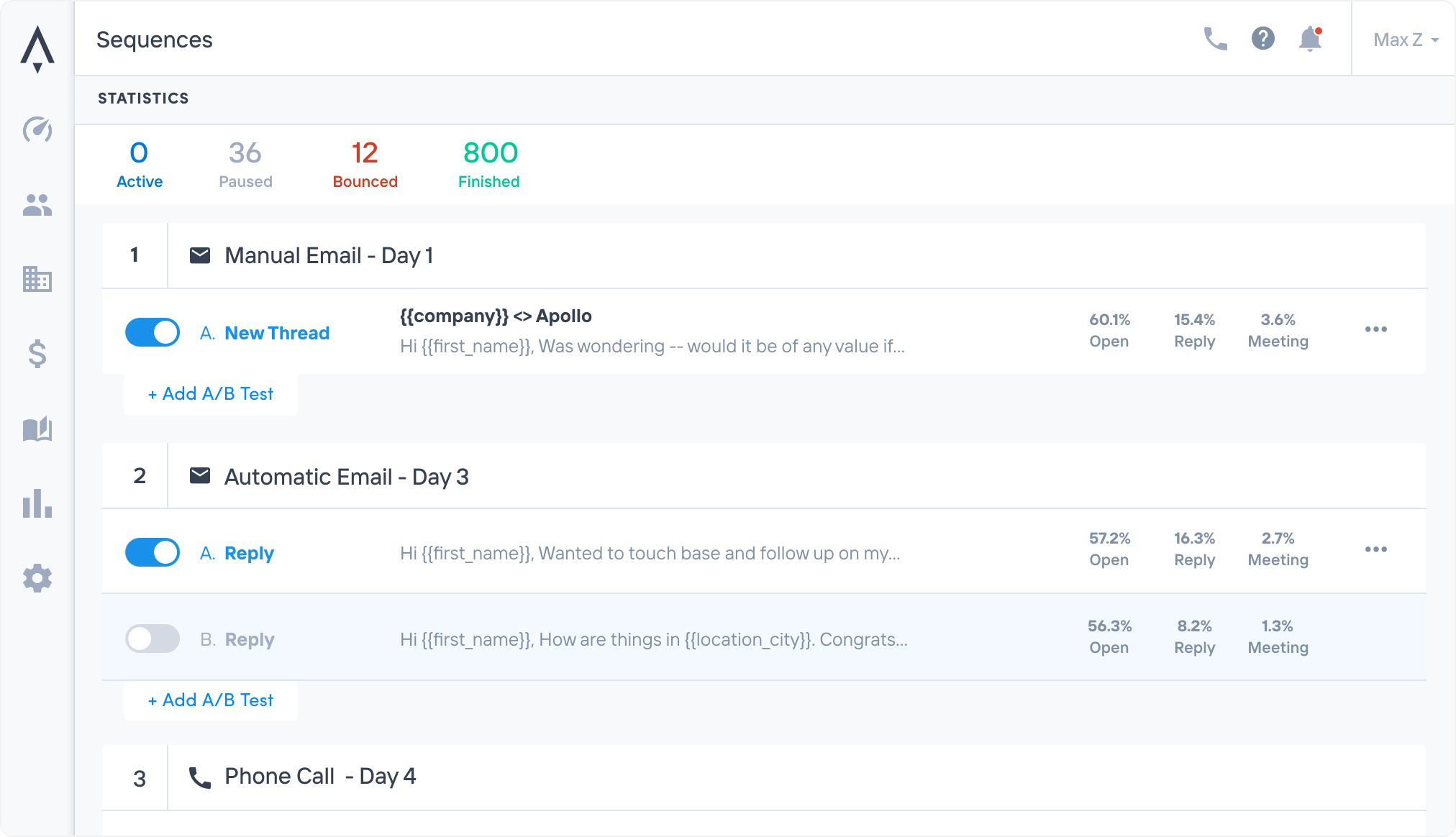Open the options menu for Reply variant A
This screenshot has height=837, width=1456.
(1376, 549)
